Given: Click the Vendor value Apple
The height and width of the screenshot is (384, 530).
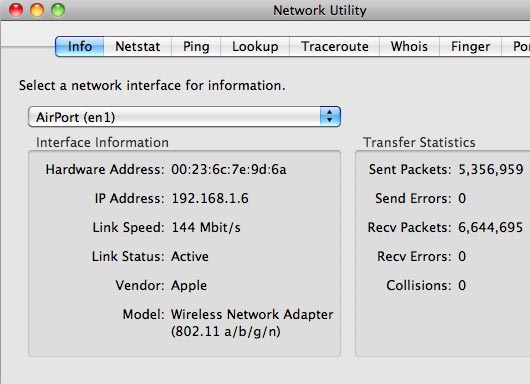Looking at the screenshot, I should pyautogui.click(x=189, y=286).
